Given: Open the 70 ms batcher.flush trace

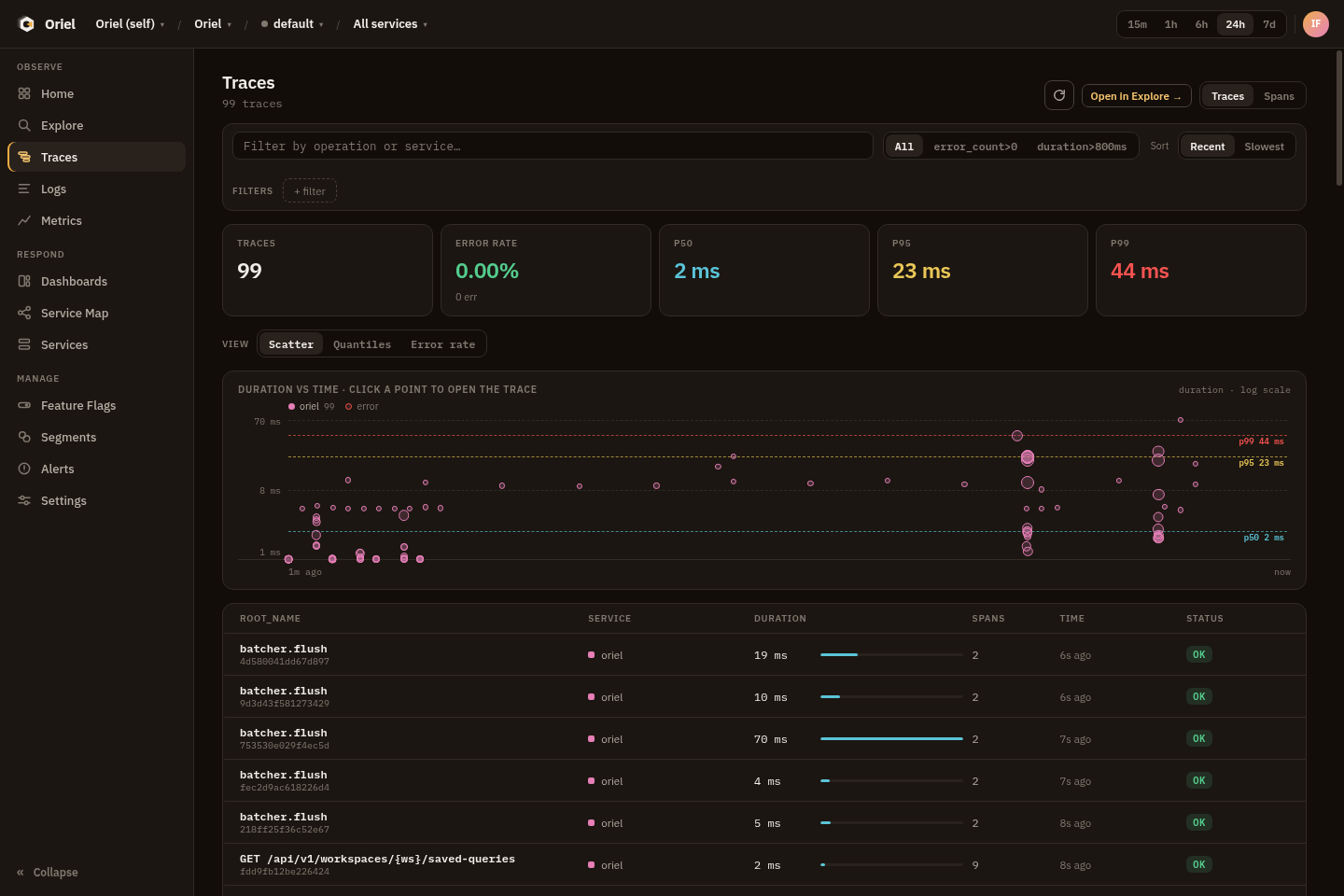Looking at the screenshot, I should click(764, 738).
